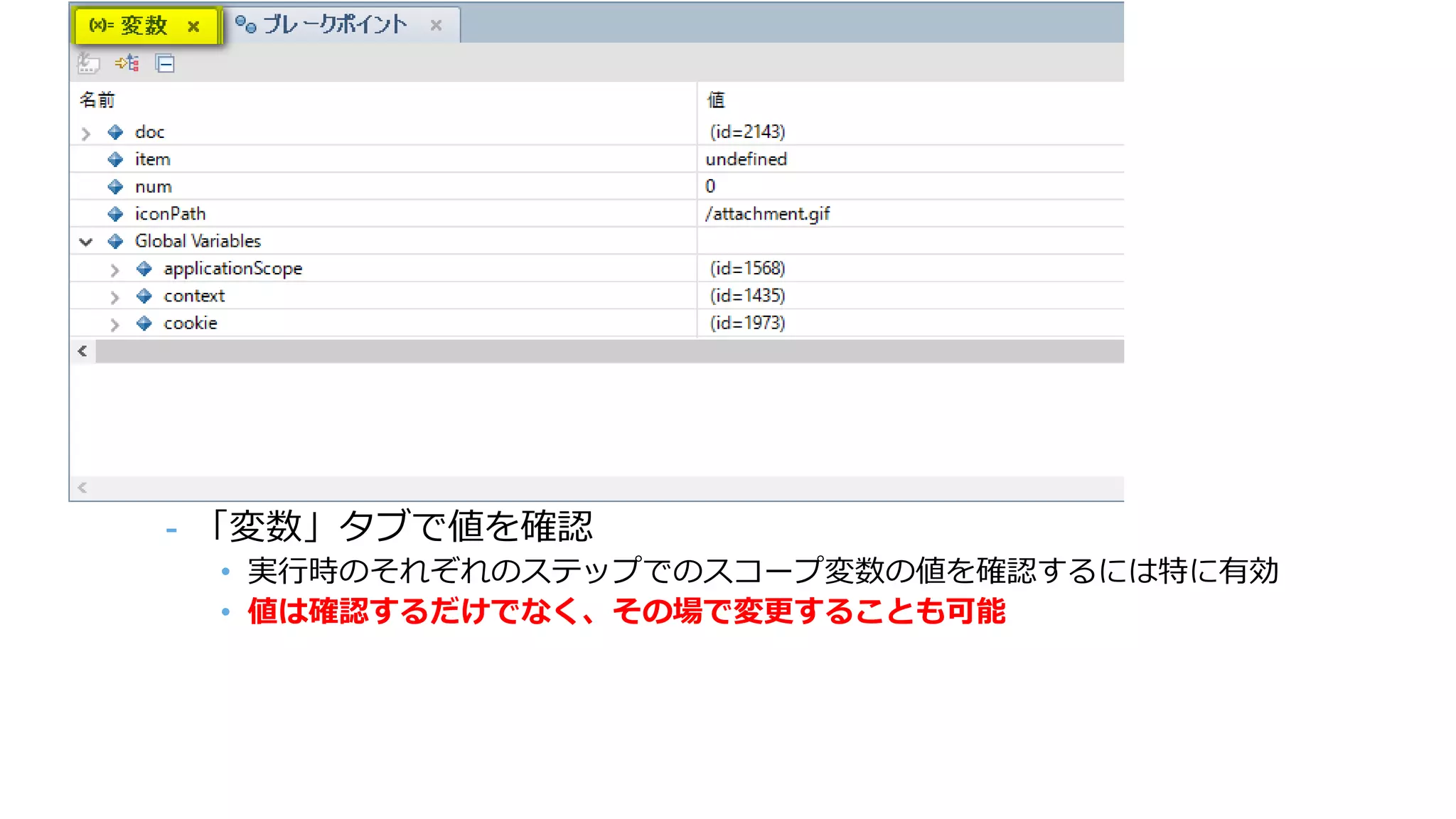
Task: Select the item variable row
Action: coord(153,159)
